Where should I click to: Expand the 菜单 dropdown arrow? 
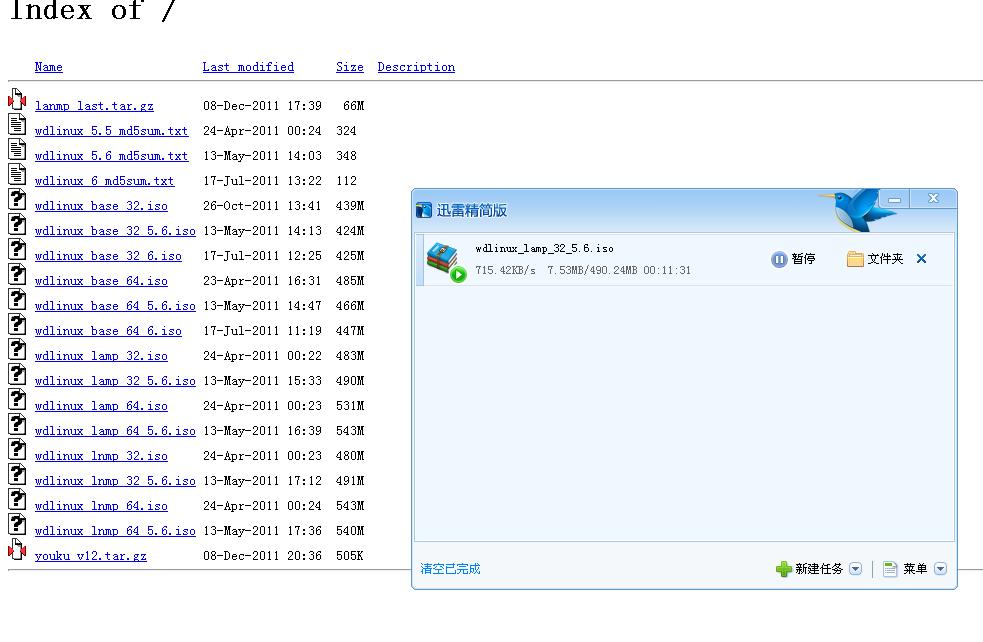coord(940,569)
